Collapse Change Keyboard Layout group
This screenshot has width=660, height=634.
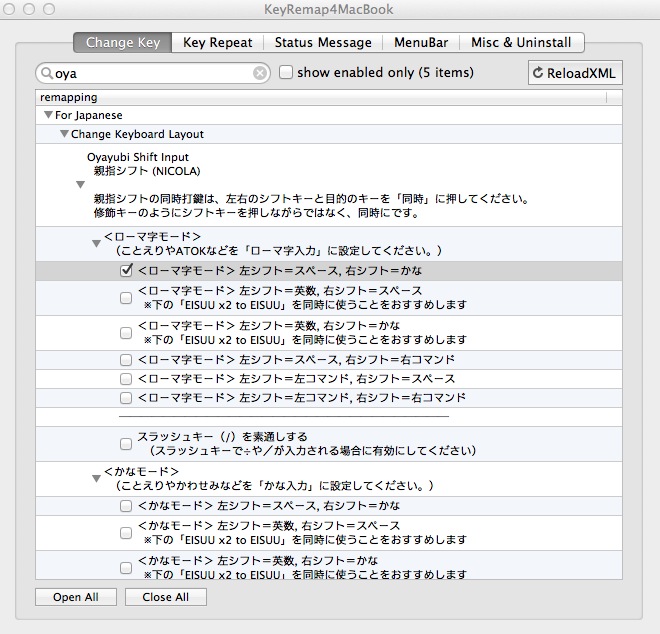click(x=64, y=133)
